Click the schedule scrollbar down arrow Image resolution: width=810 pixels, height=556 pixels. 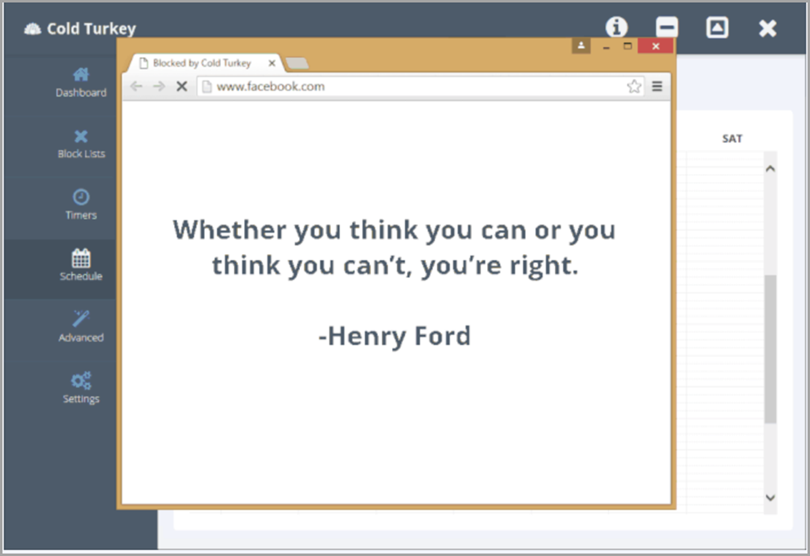pos(770,498)
